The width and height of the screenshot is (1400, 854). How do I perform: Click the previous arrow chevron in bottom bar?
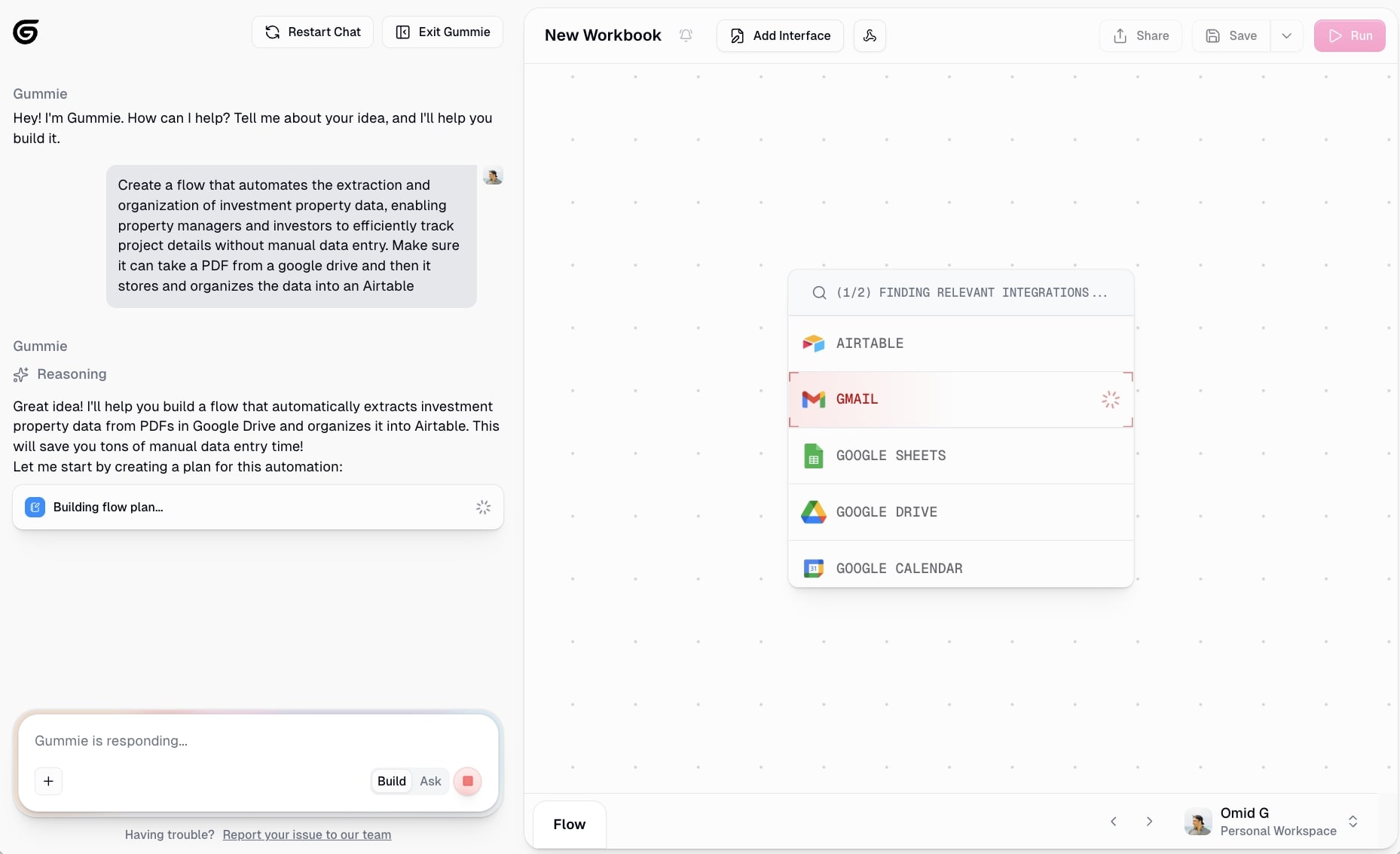1114,822
